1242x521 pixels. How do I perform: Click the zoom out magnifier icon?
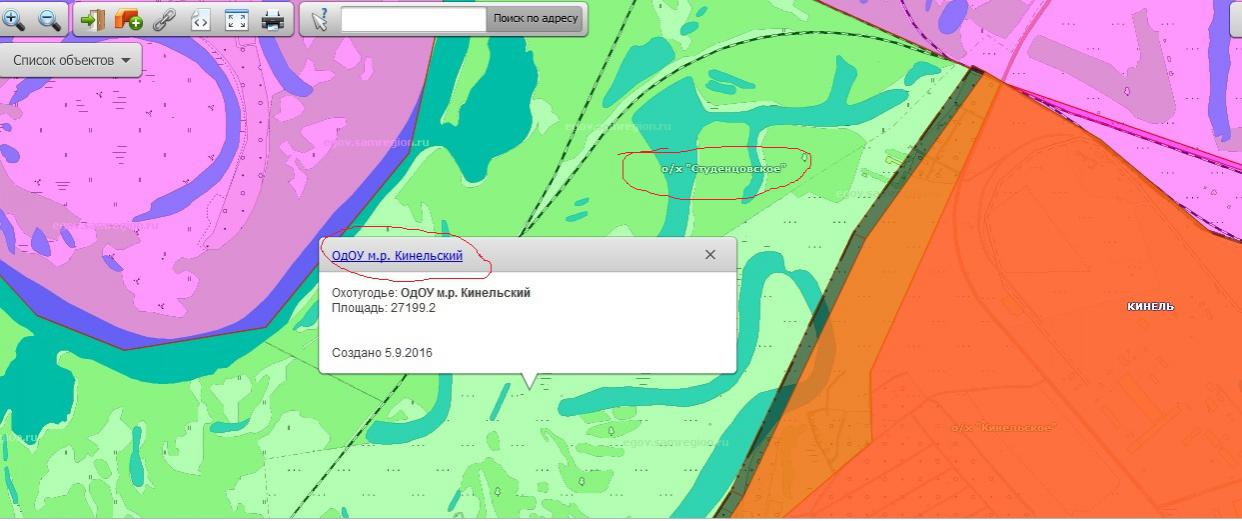49,19
